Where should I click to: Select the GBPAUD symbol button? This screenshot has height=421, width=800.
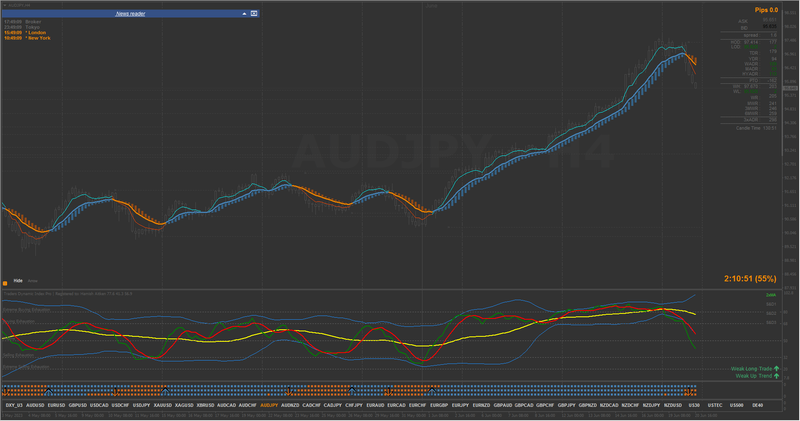tap(503, 405)
